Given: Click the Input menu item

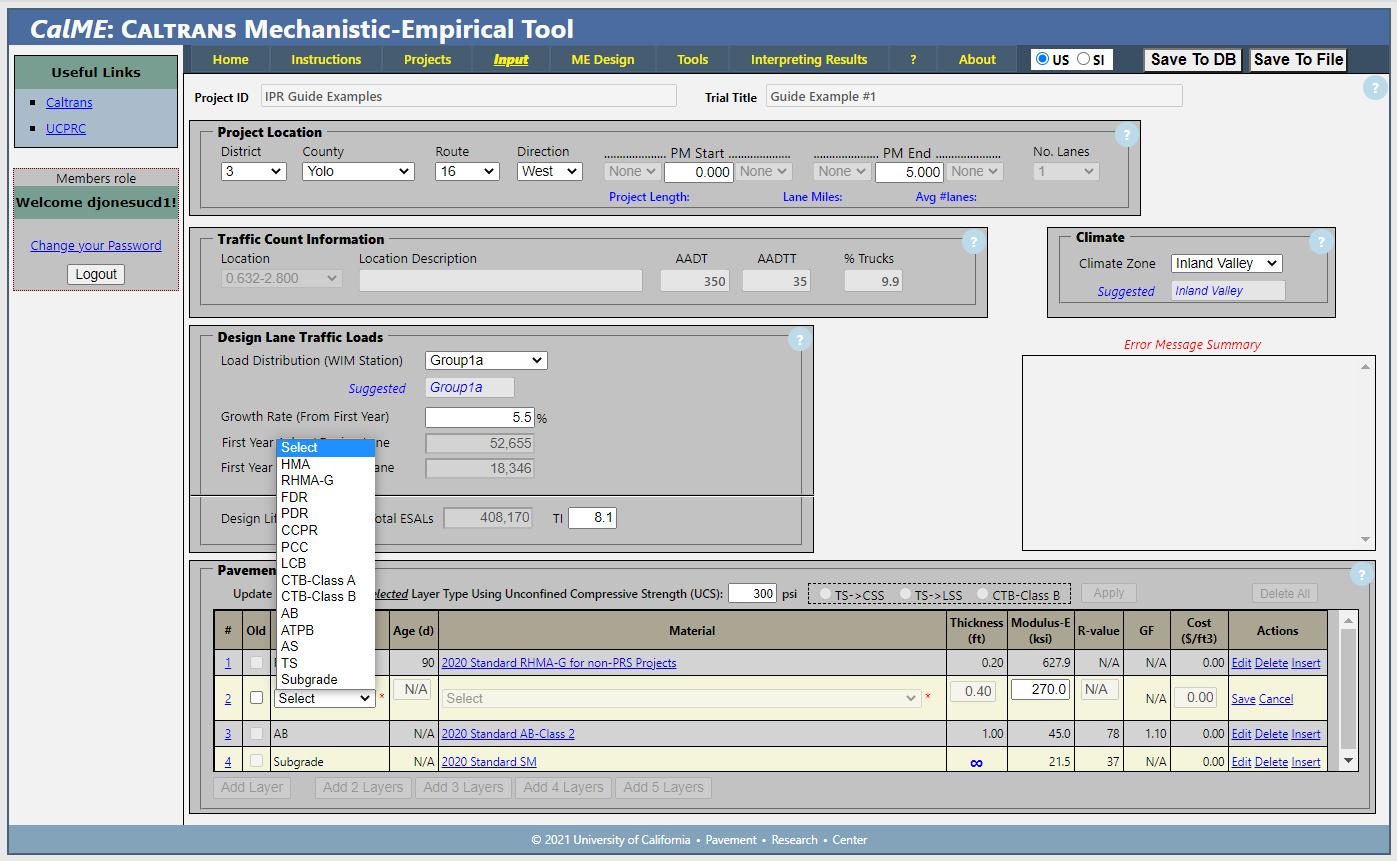Looking at the screenshot, I should click(x=511, y=59).
